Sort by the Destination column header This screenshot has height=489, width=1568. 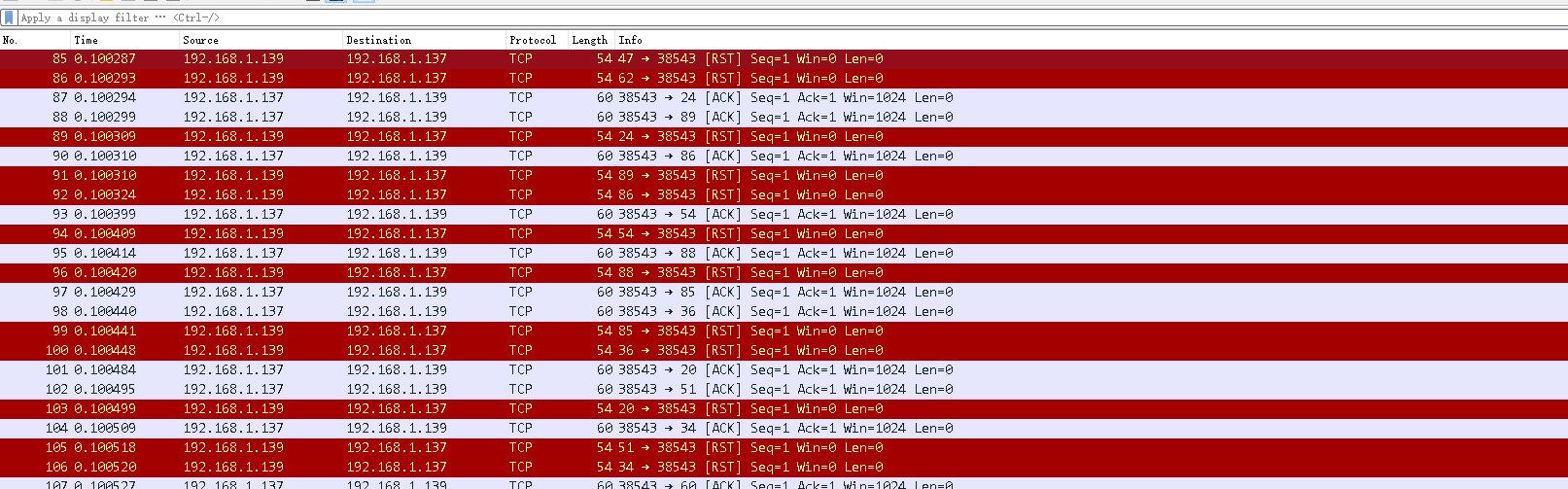tap(425, 40)
